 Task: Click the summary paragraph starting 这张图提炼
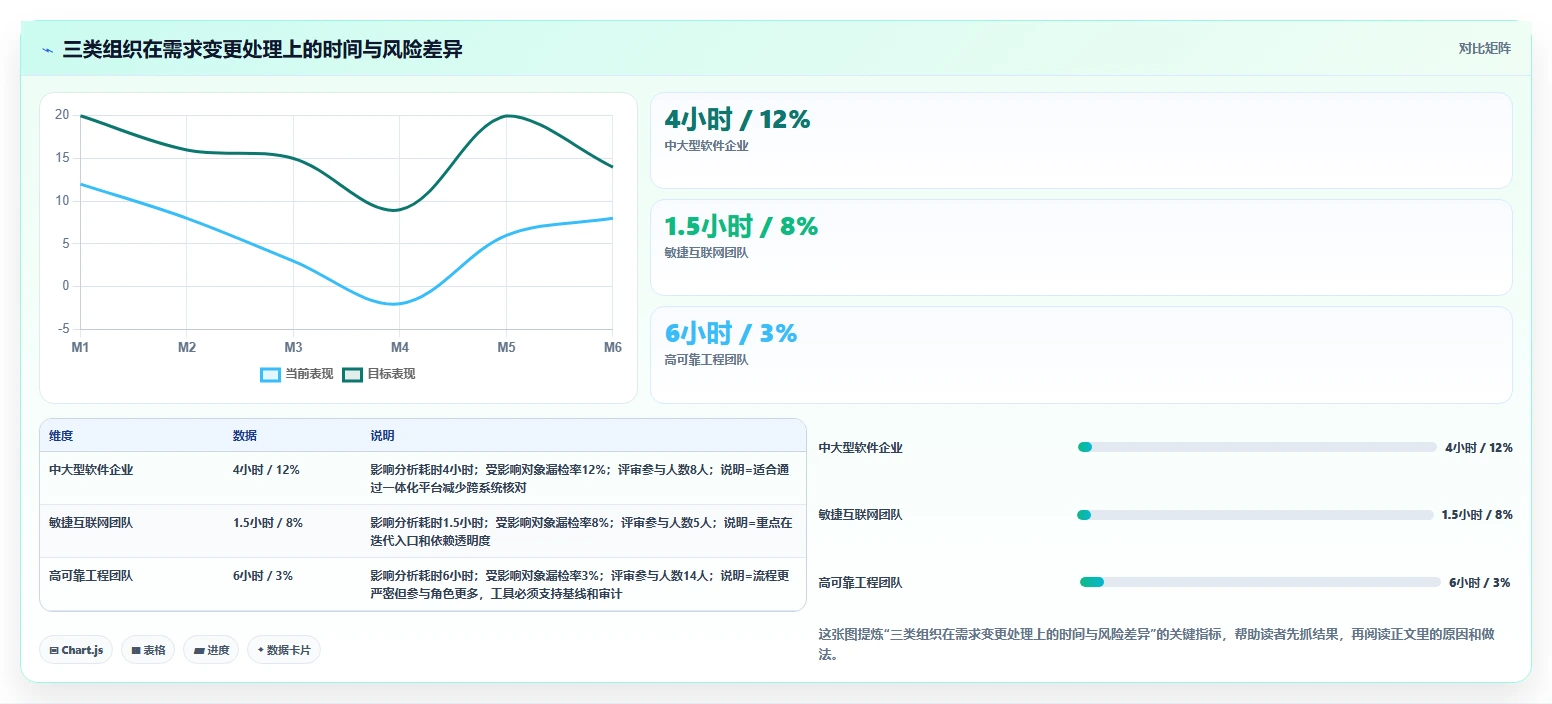point(1156,645)
